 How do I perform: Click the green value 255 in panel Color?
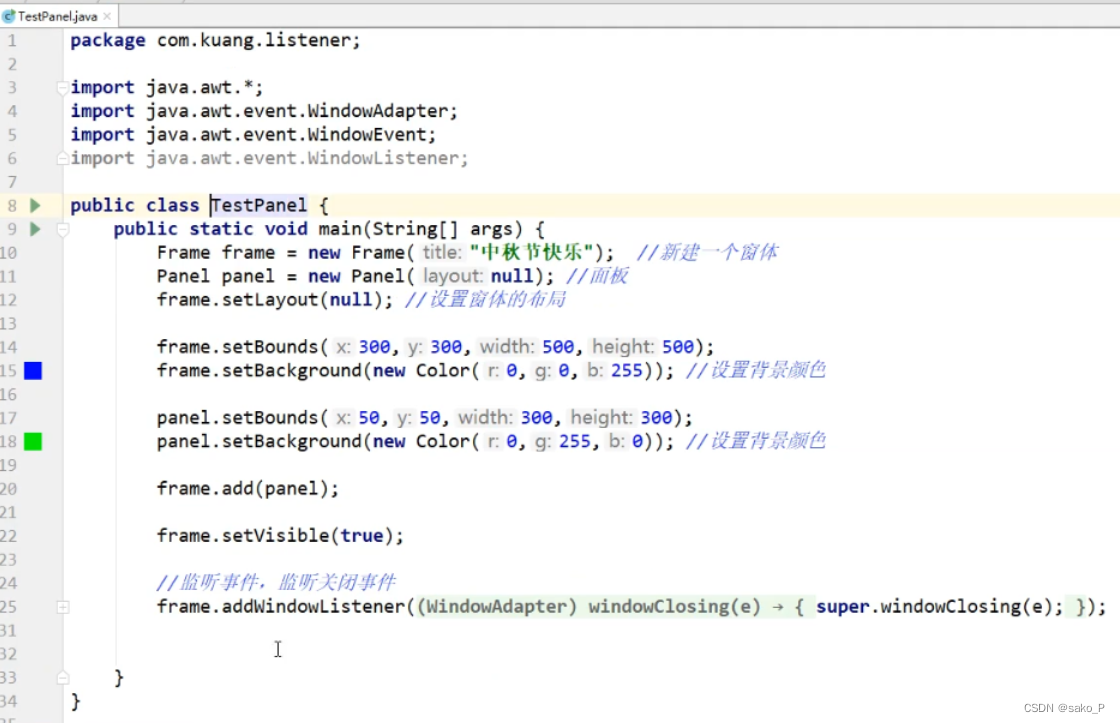[x=575, y=442]
